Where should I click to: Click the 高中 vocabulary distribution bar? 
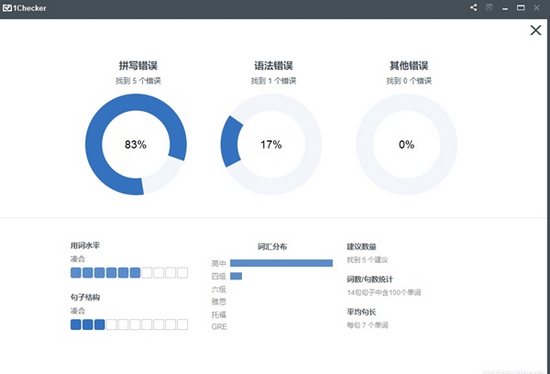[281, 263]
